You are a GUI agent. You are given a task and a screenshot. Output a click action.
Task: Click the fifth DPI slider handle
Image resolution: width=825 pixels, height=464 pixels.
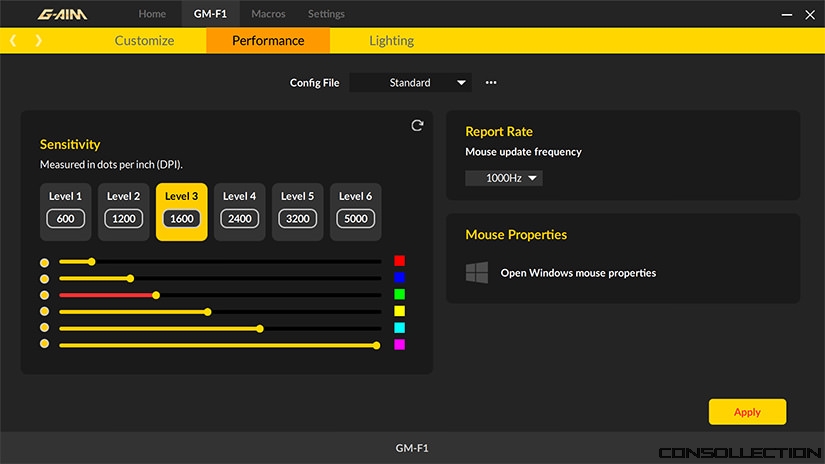point(260,329)
